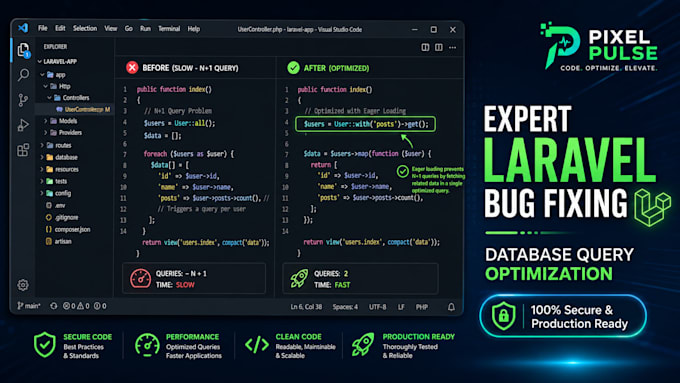Click the Spaces: 4 indentation setting
Image resolution: width=680 pixels, height=383 pixels.
[345, 307]
